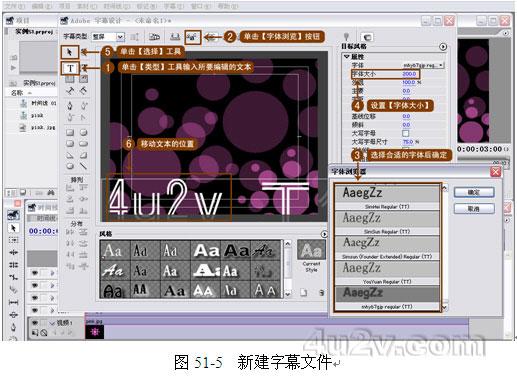Select the horizontal Type tool (T)
Image resolution: width=517 pixels, height=379 pixels.
click(70, 68)
